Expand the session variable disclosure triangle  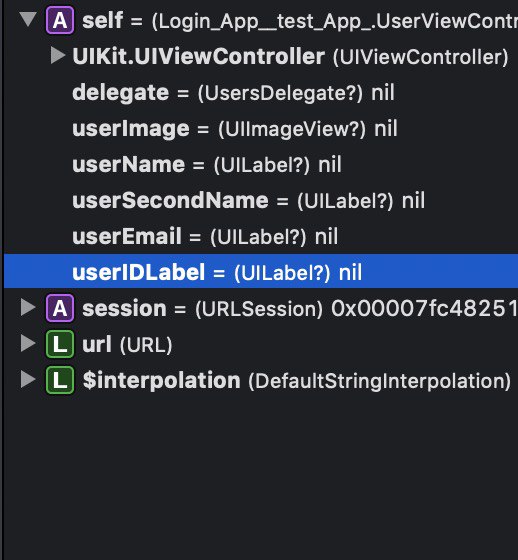(x=28, y=308)
